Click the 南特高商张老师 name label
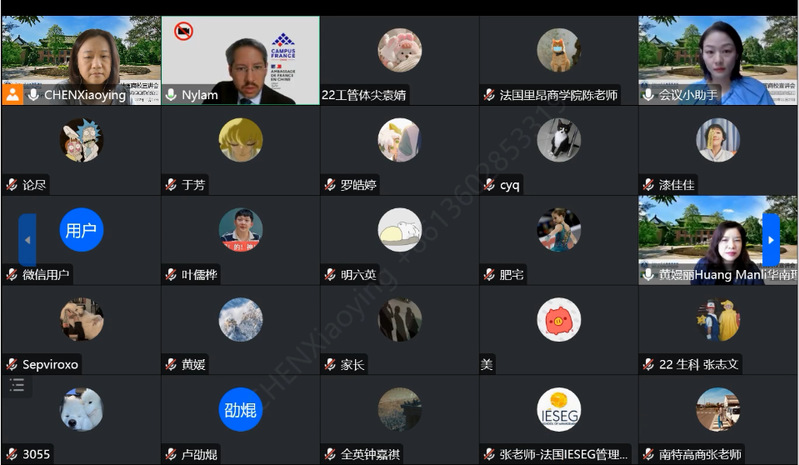Viewport: 799px width, 465px height. (700, 454)
